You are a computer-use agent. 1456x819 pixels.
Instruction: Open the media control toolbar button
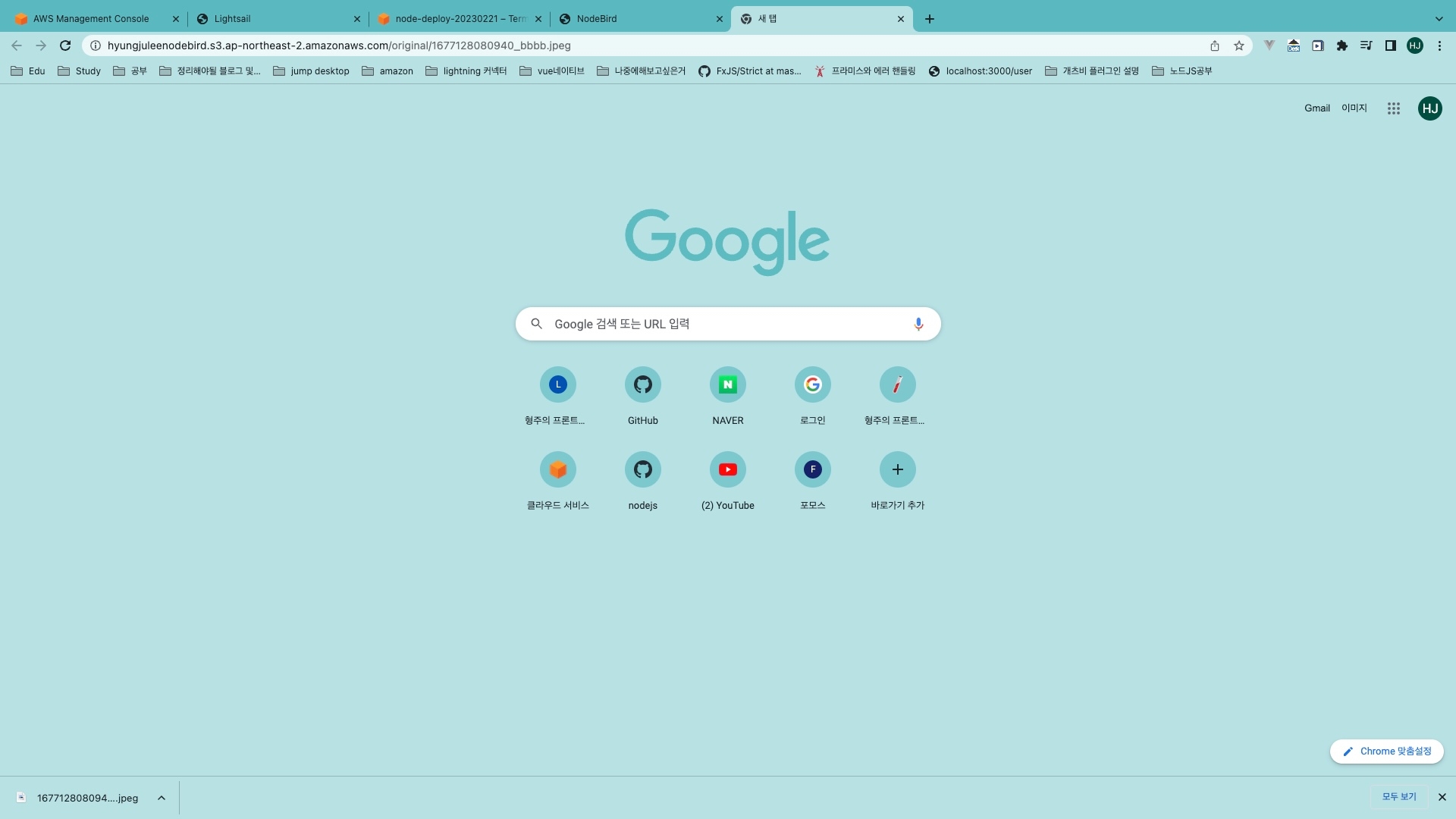tap(1367, 45)
